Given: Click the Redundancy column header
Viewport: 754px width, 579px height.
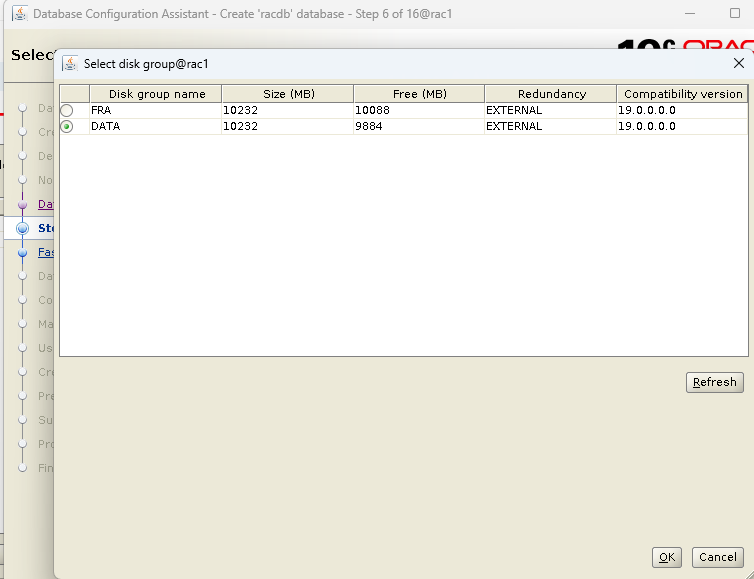Looking at the screenshot, I should point(551,94).
